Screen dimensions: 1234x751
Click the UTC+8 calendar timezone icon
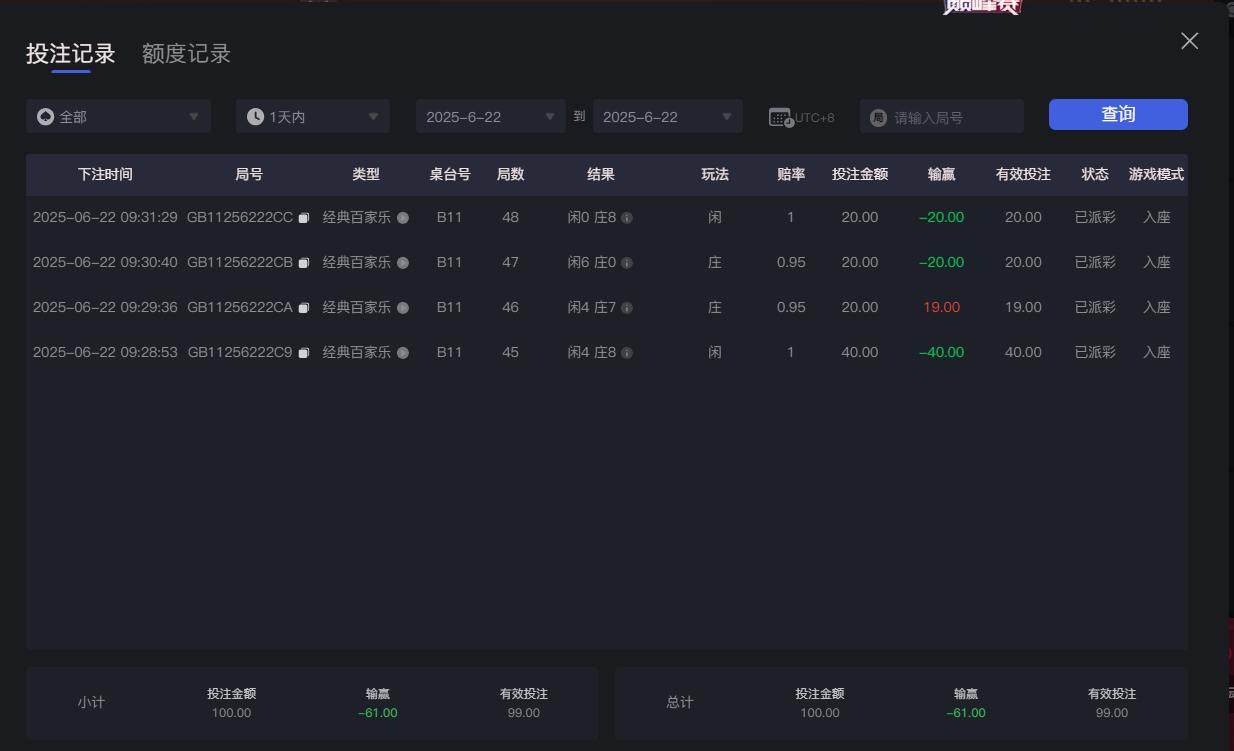coord(779,116)
